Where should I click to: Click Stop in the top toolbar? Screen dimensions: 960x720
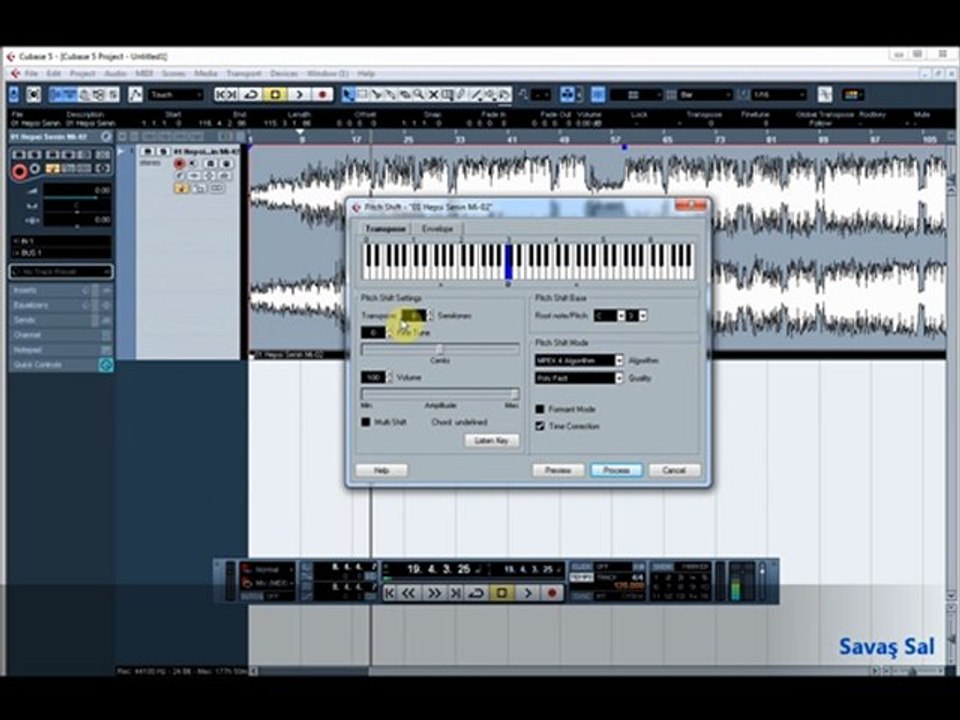[x=275, y=94]
